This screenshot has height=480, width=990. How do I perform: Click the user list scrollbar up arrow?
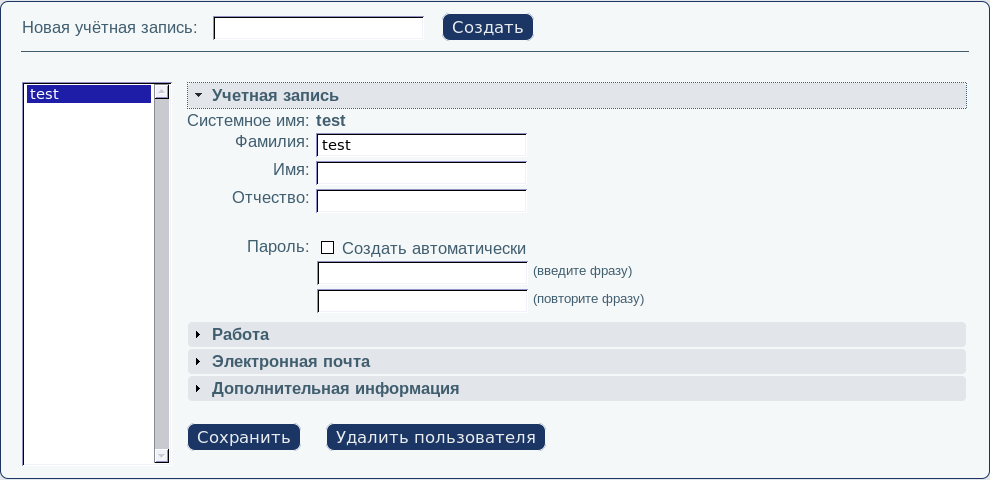point(162,92)
